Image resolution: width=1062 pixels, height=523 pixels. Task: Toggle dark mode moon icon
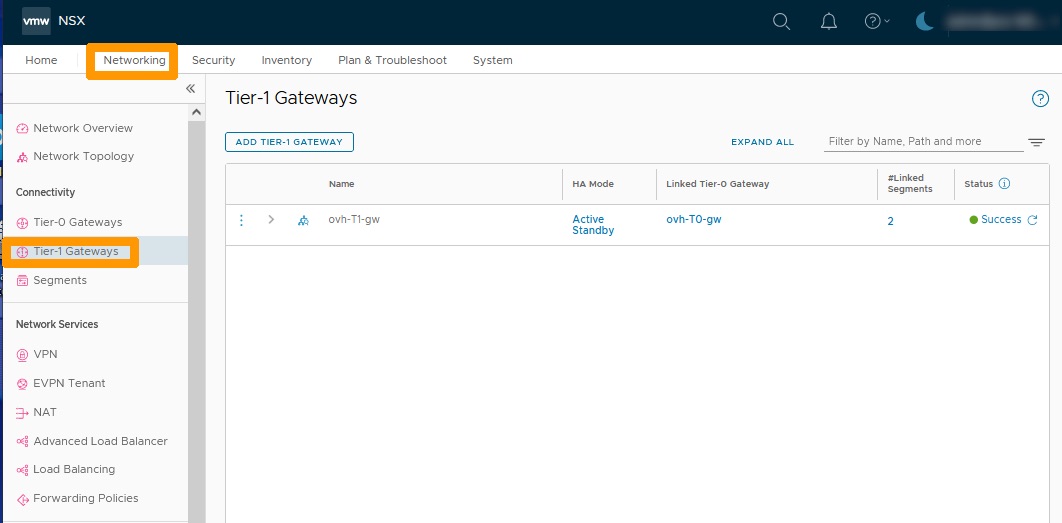[924, 22]
